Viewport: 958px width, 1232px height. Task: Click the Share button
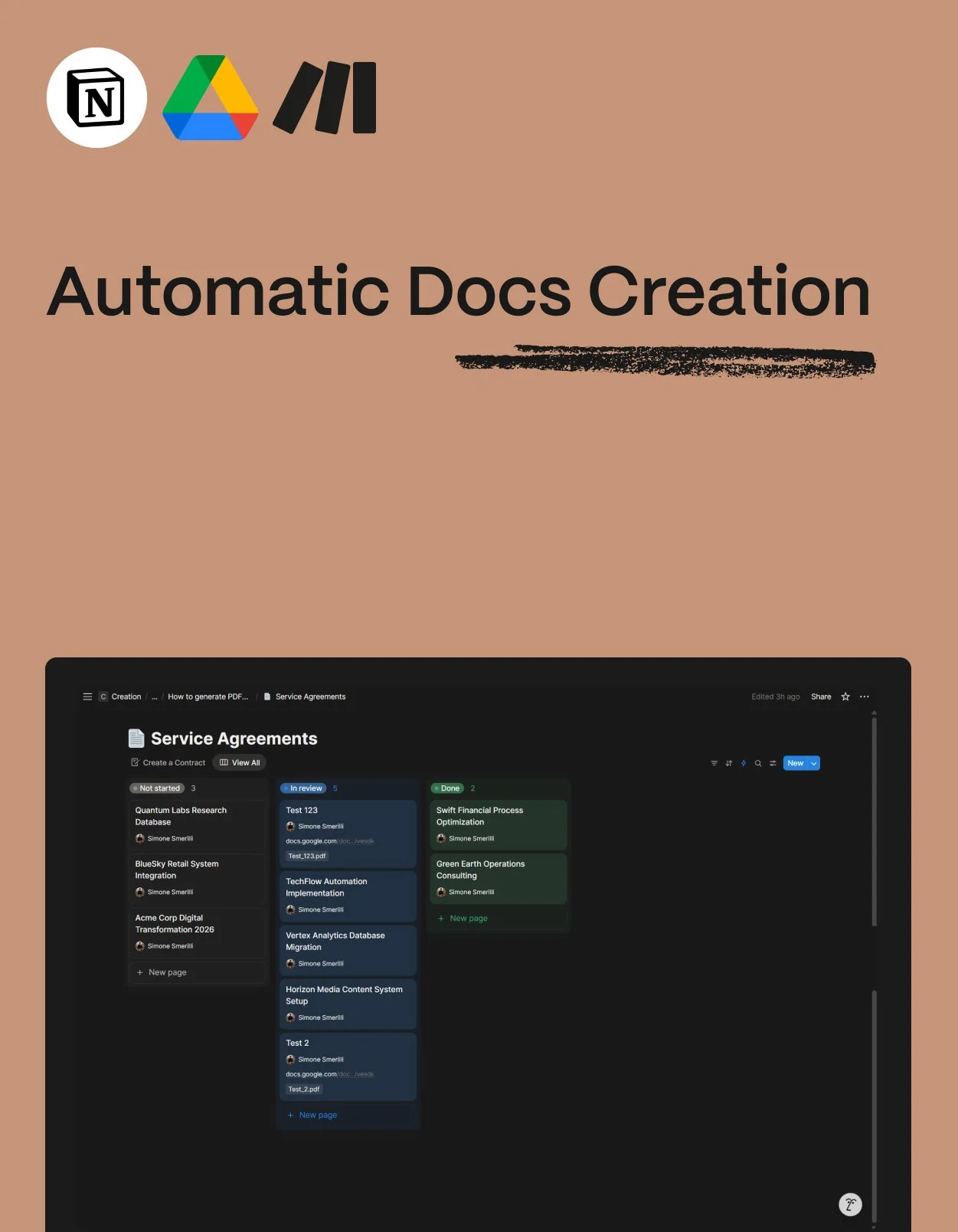(x=821, y=696)
